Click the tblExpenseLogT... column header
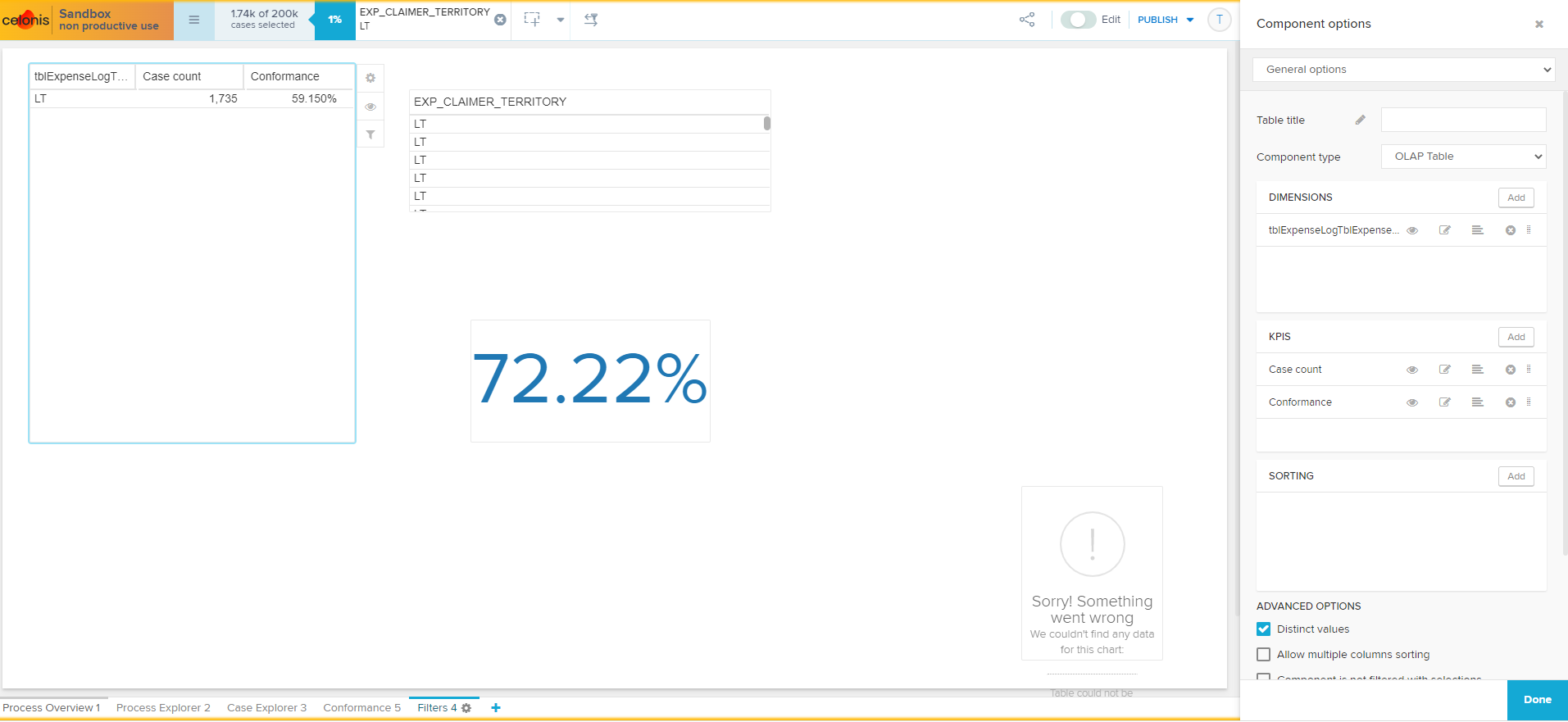This screenshot has height=722, width=1568. (83, 76)
